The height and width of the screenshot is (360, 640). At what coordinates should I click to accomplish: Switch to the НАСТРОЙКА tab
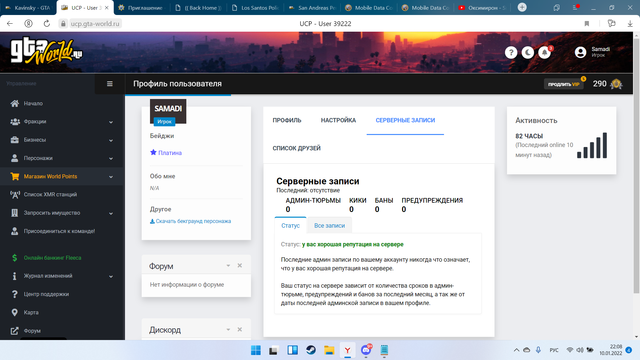pos(338,120)
